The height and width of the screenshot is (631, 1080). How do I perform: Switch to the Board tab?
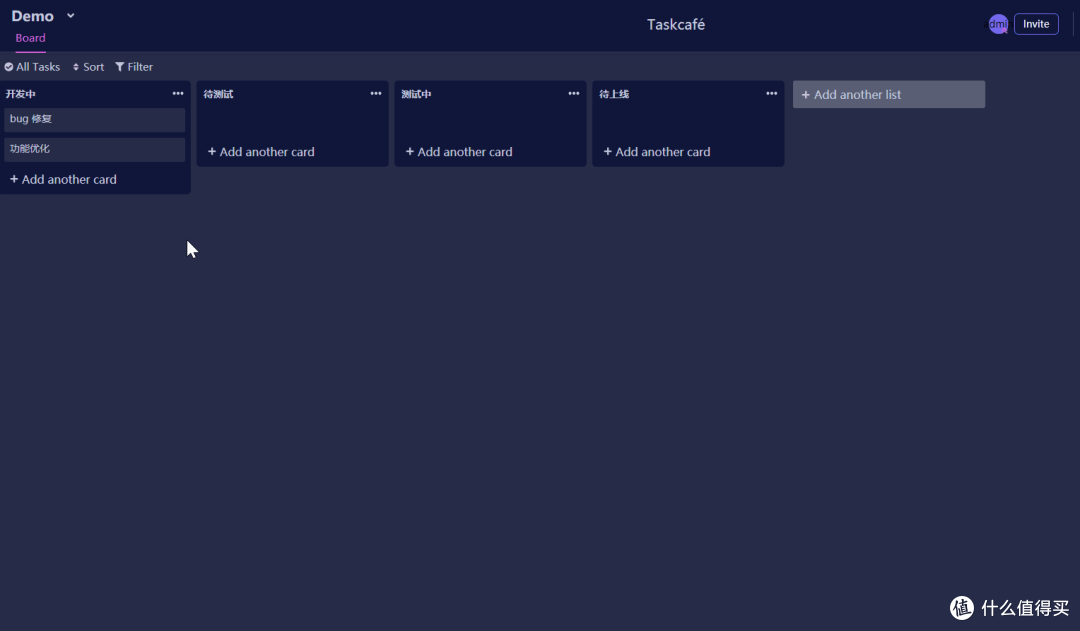[x=30, y=38]
